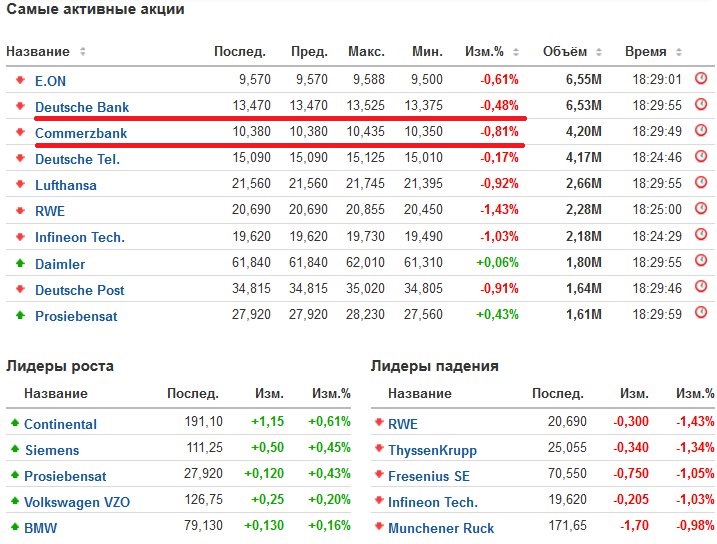Click the red down arrow beside ThyssenKrupp
717x544 pixels.
click(x=379, y=450)
